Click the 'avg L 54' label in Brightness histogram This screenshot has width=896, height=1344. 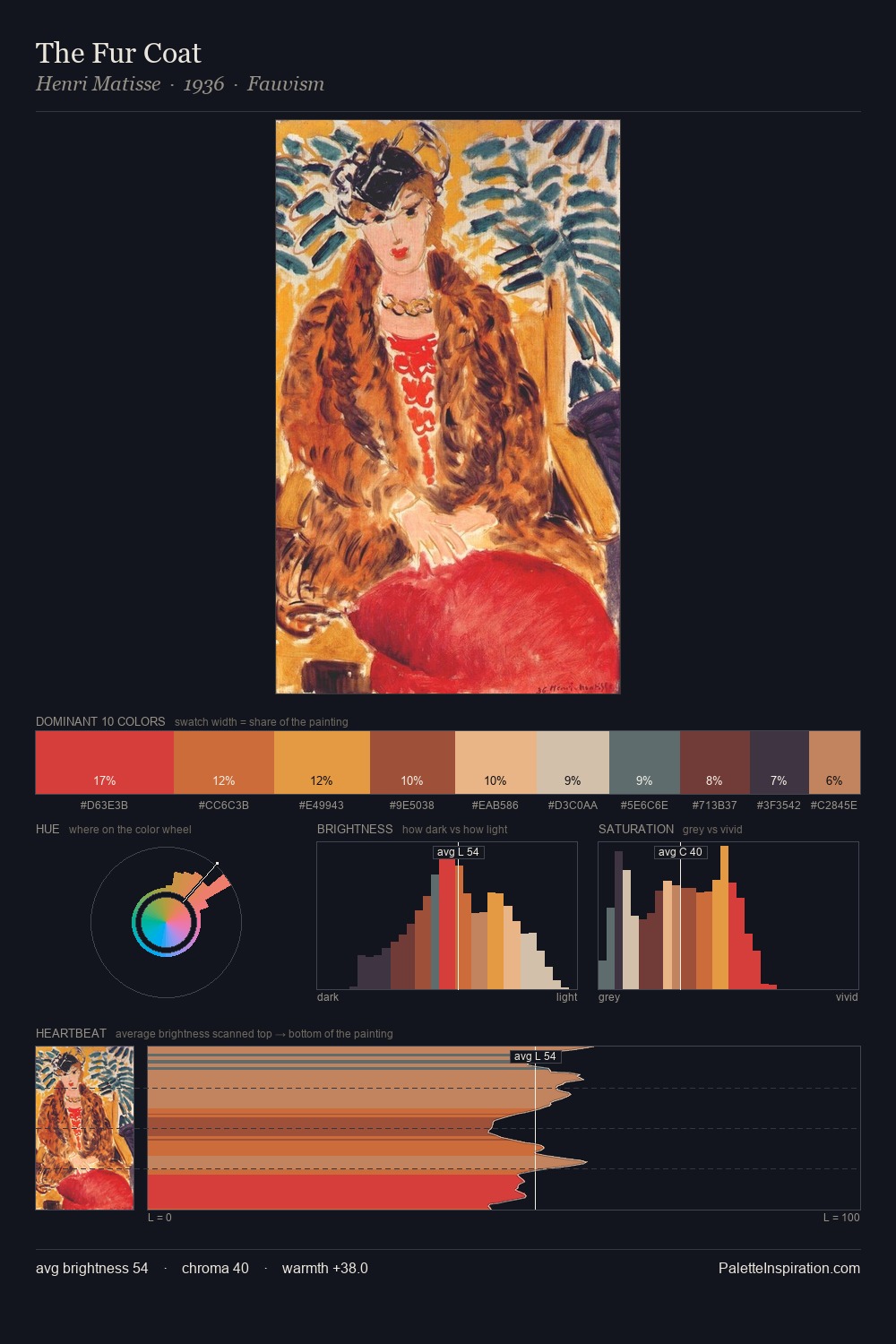tap(458, 852)
